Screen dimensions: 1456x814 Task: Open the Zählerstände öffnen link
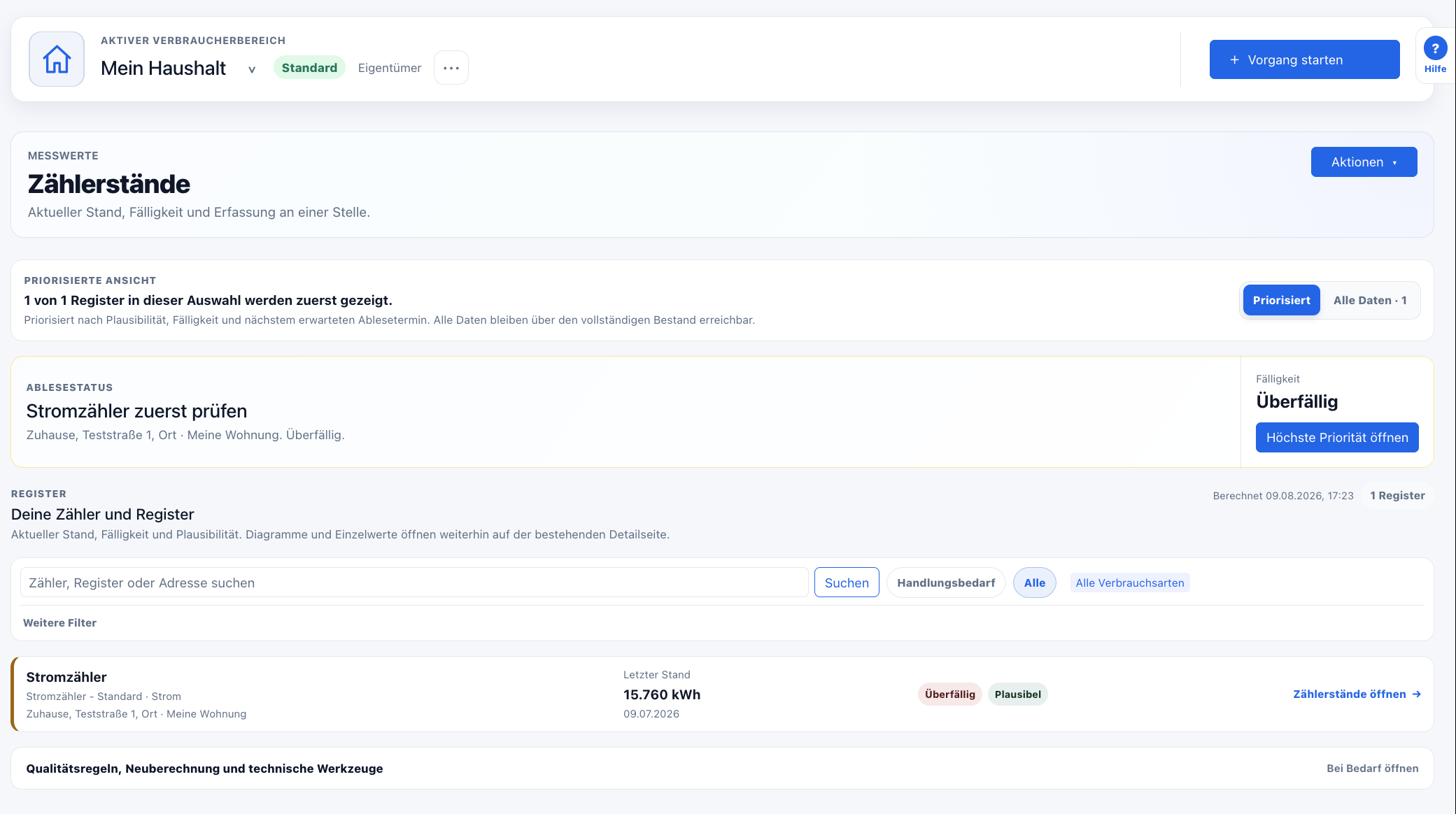pos(1356,694)
